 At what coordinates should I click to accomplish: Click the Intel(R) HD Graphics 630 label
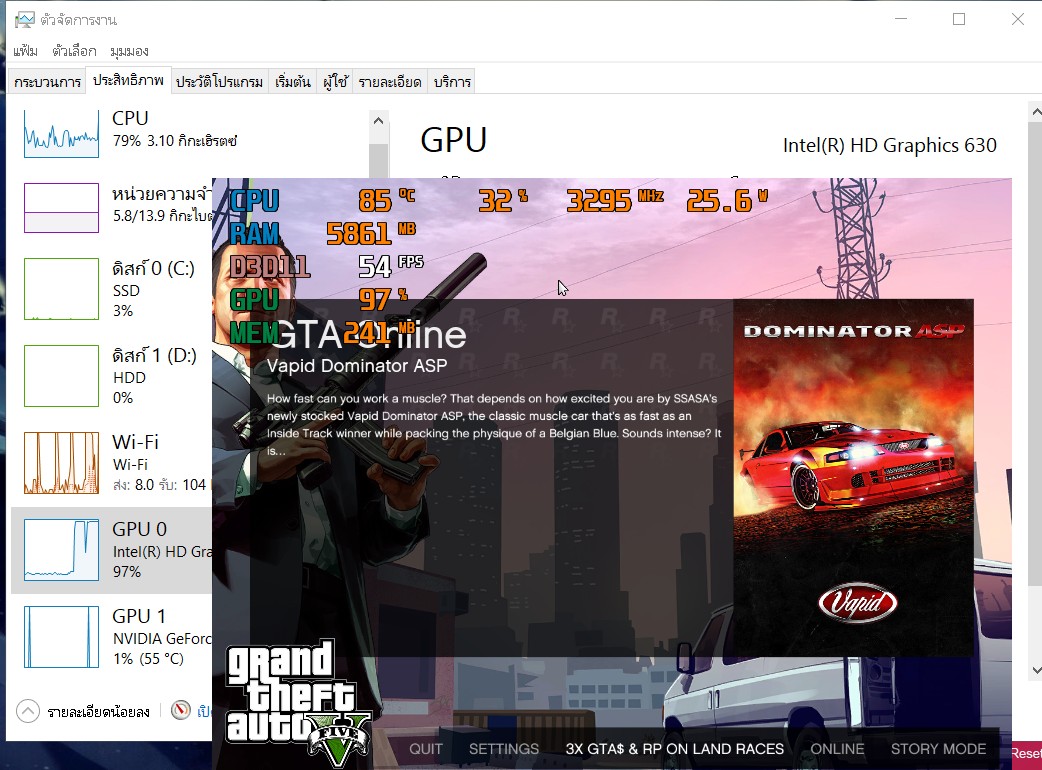pyautogui.click(x=890, y=145)
